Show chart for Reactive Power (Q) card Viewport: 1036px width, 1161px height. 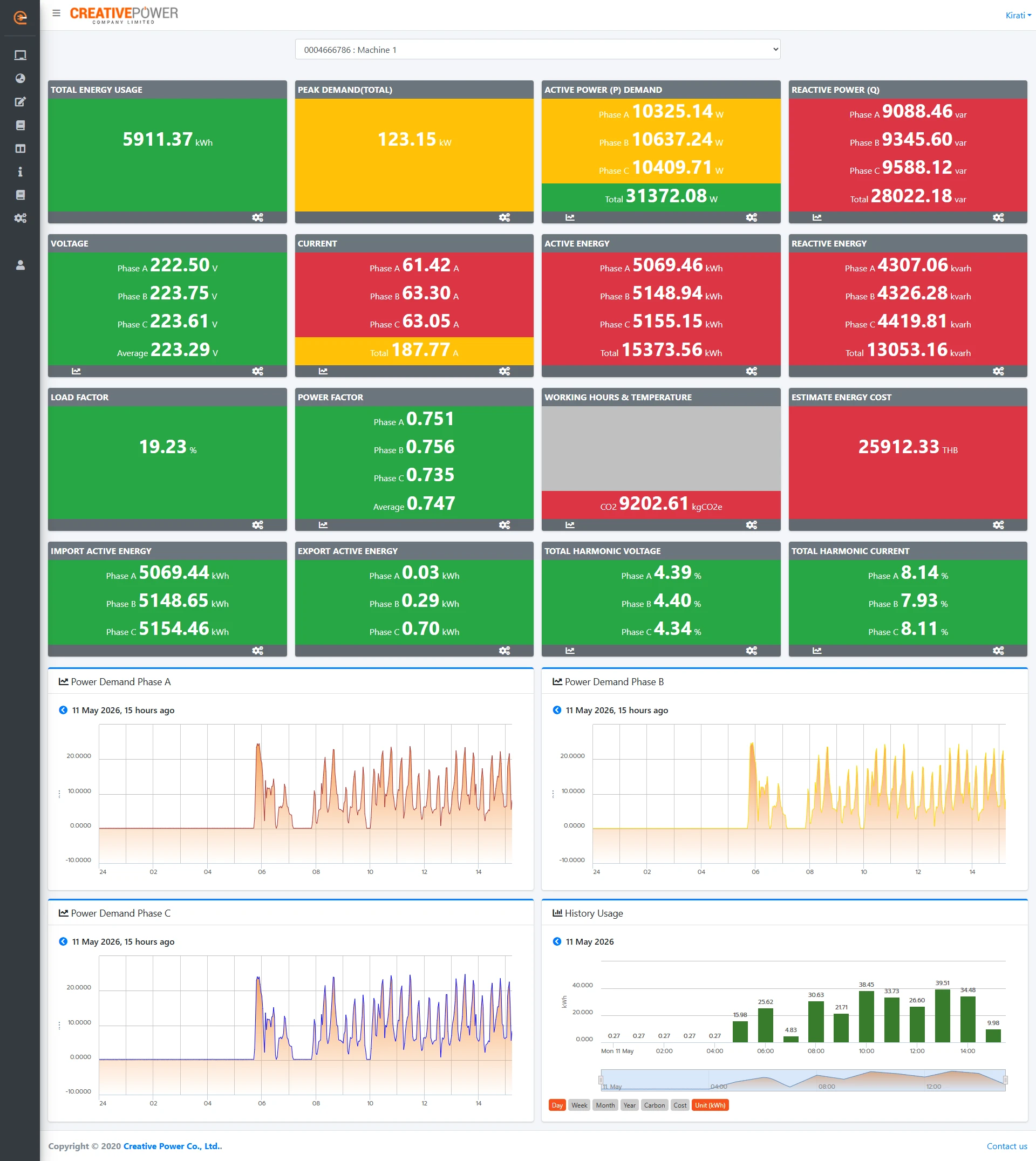pyautogui.click(x=817, y=217)
